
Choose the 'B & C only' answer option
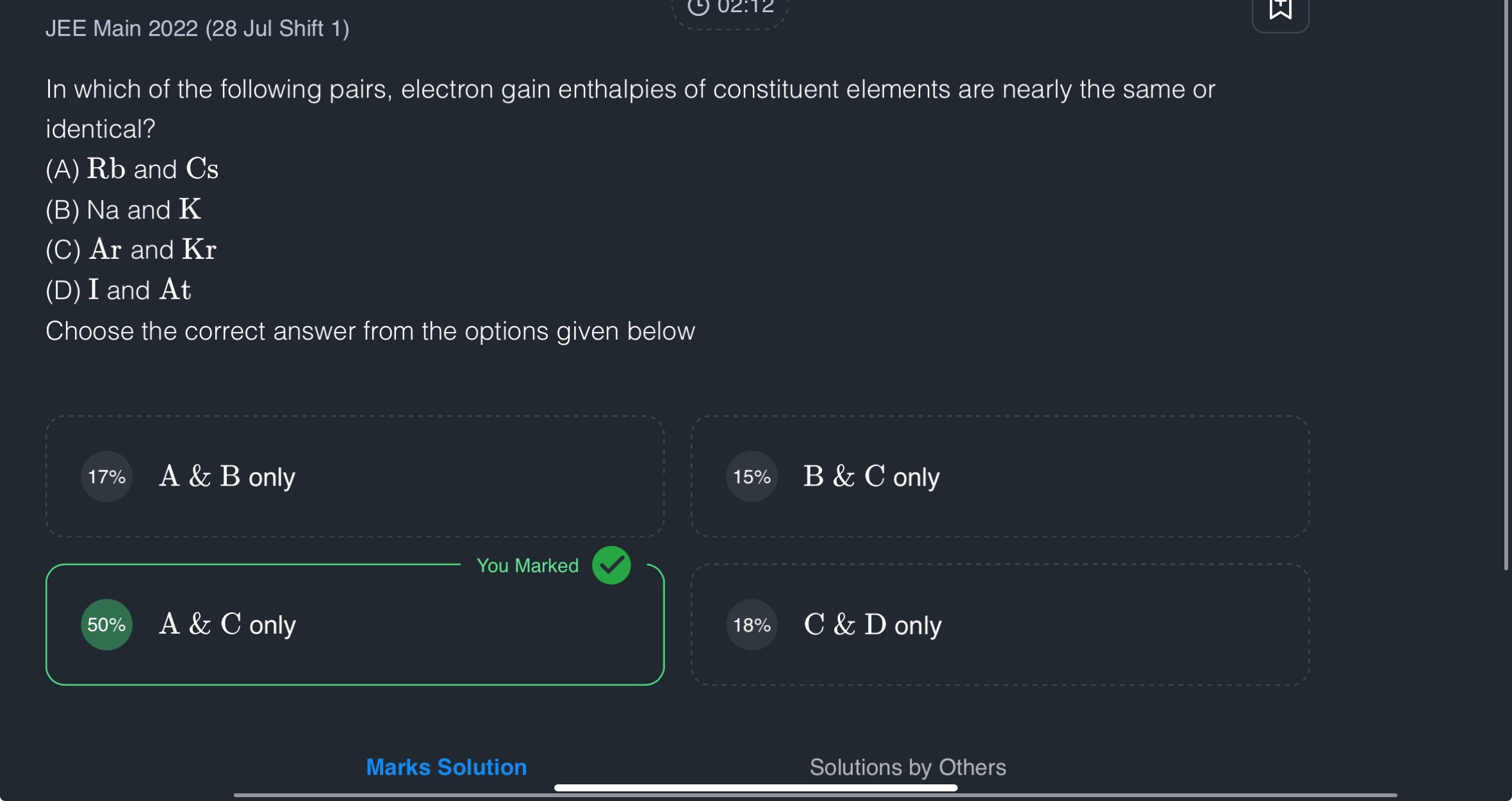point(999,477)
